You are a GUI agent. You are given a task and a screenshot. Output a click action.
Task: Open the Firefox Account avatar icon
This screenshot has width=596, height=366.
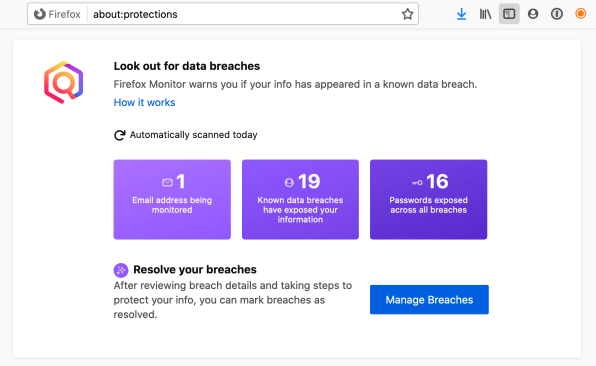pyautogui.click(x=533, y=14)
